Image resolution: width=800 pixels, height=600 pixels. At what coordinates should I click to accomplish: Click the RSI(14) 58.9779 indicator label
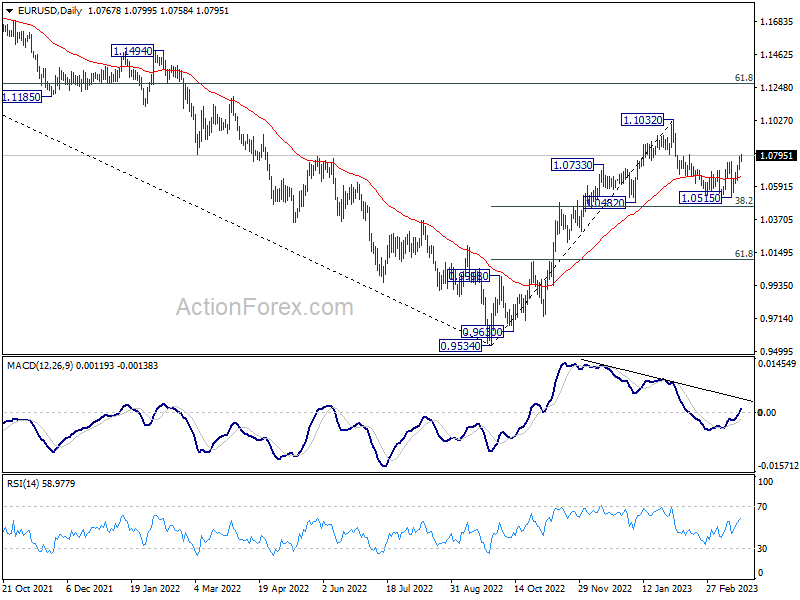tap(41, 483)
